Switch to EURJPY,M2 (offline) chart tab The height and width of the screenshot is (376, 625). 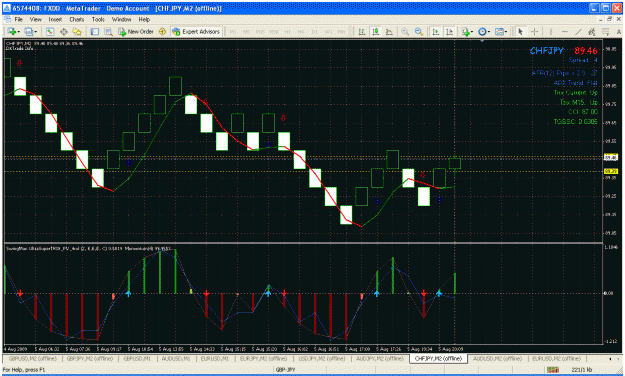tap(263, 358)
